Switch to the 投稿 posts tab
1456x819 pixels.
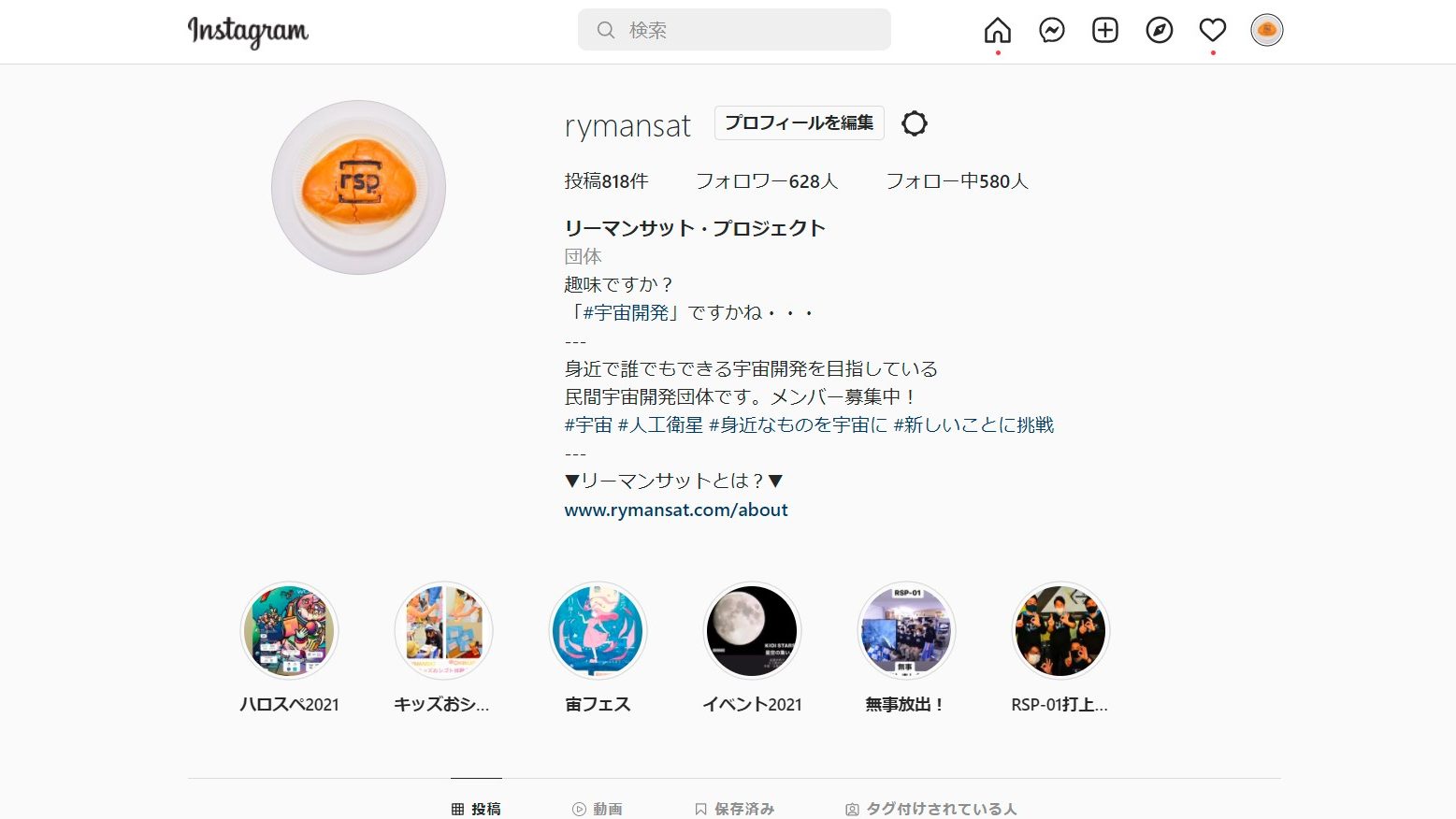[476, 809]
